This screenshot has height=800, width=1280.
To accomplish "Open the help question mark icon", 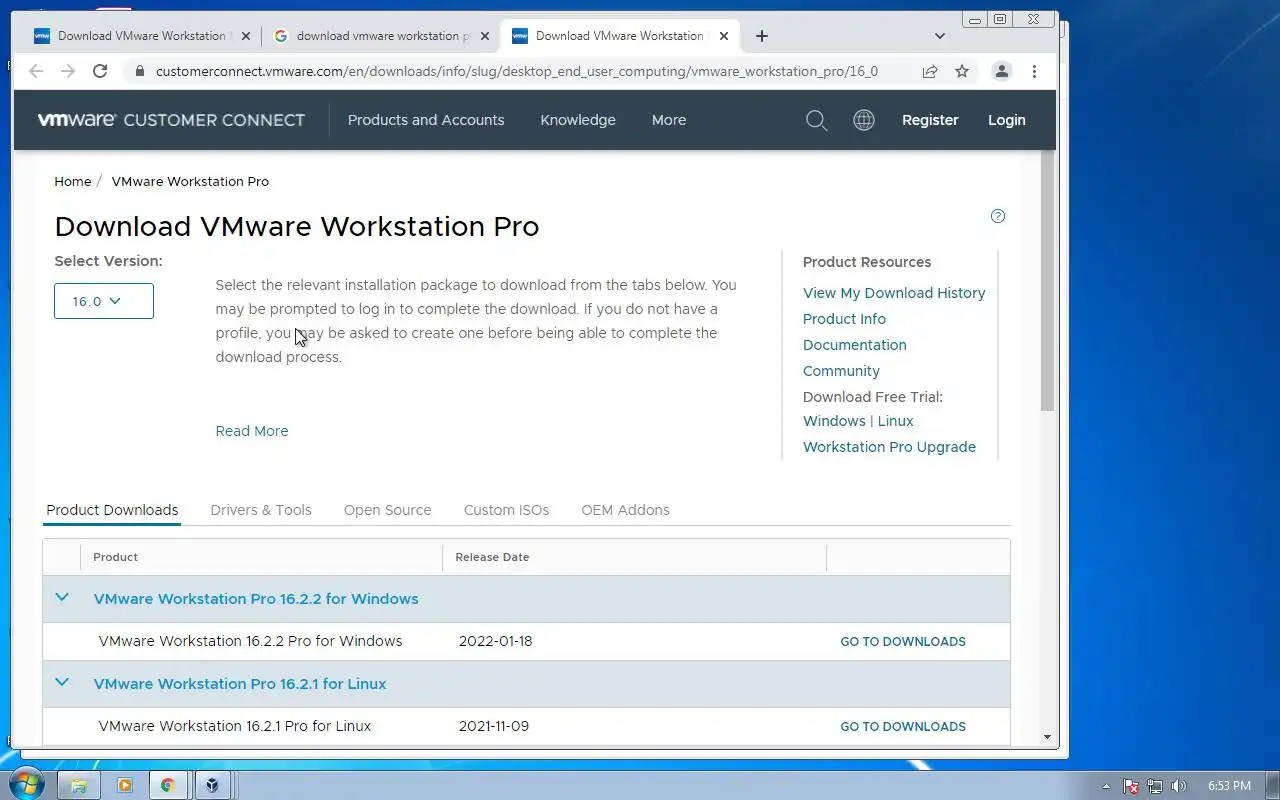I will pos(998,216).
